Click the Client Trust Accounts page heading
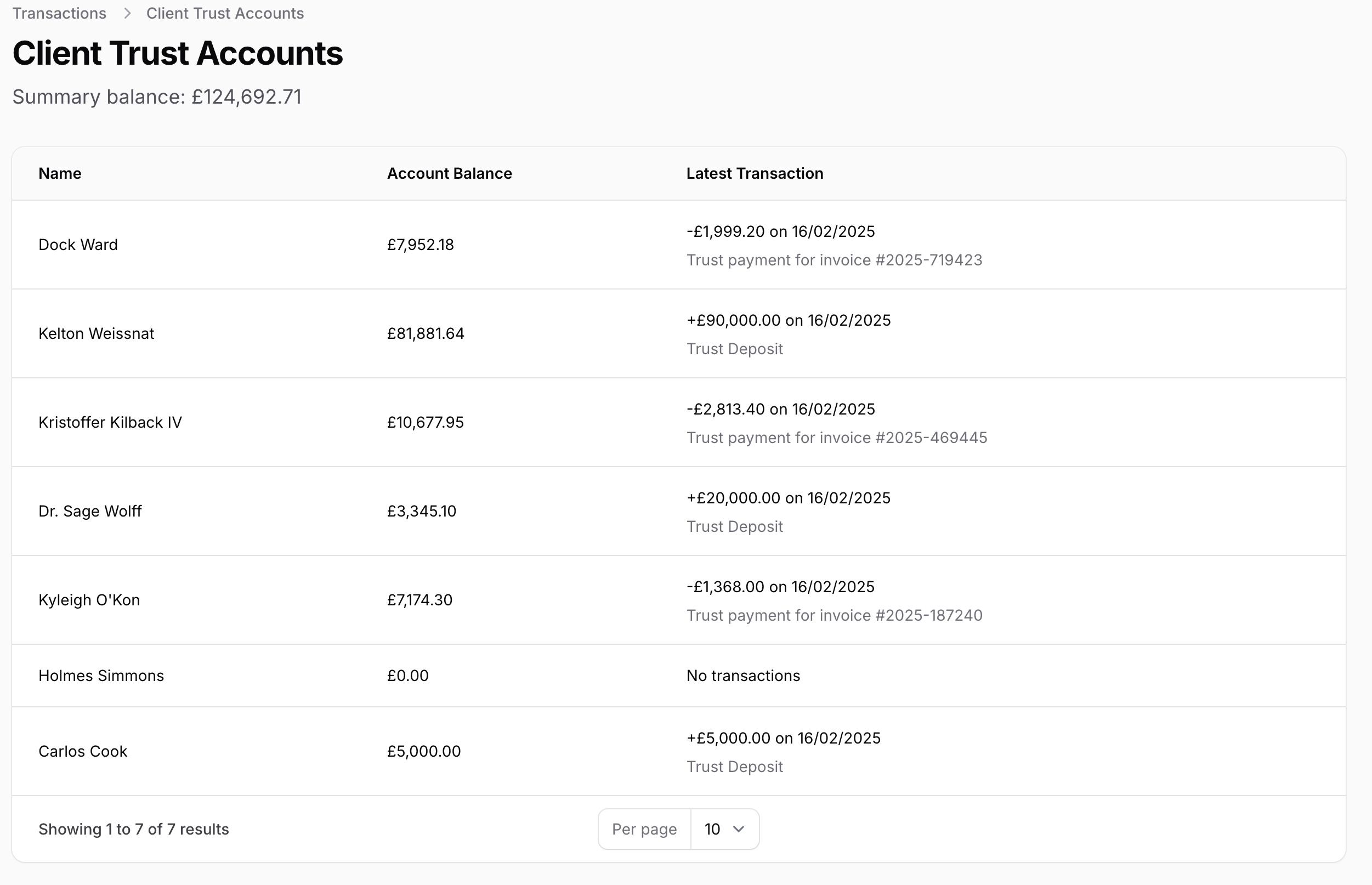The height and width of the screenshot is (885, 1372). pyautogui.click(x=178, y=53)
